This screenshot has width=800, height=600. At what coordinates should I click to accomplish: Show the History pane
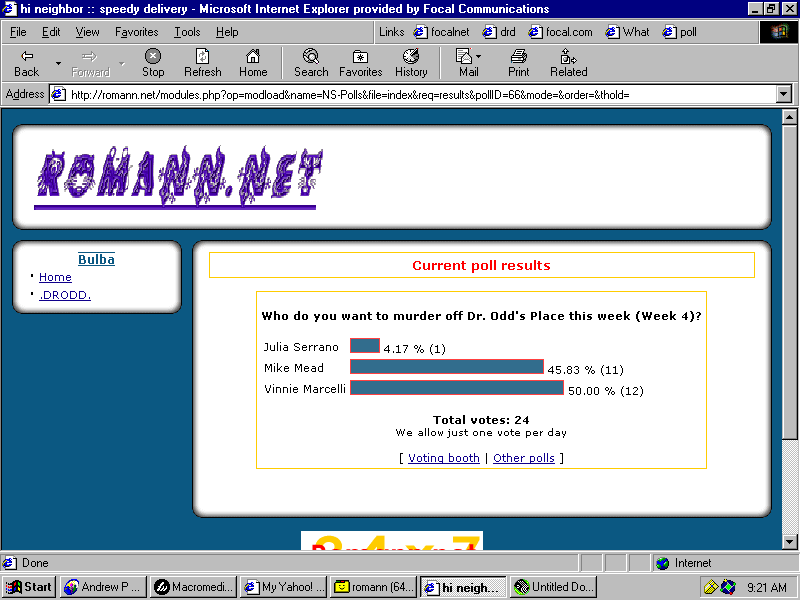(x=411, y=64)
